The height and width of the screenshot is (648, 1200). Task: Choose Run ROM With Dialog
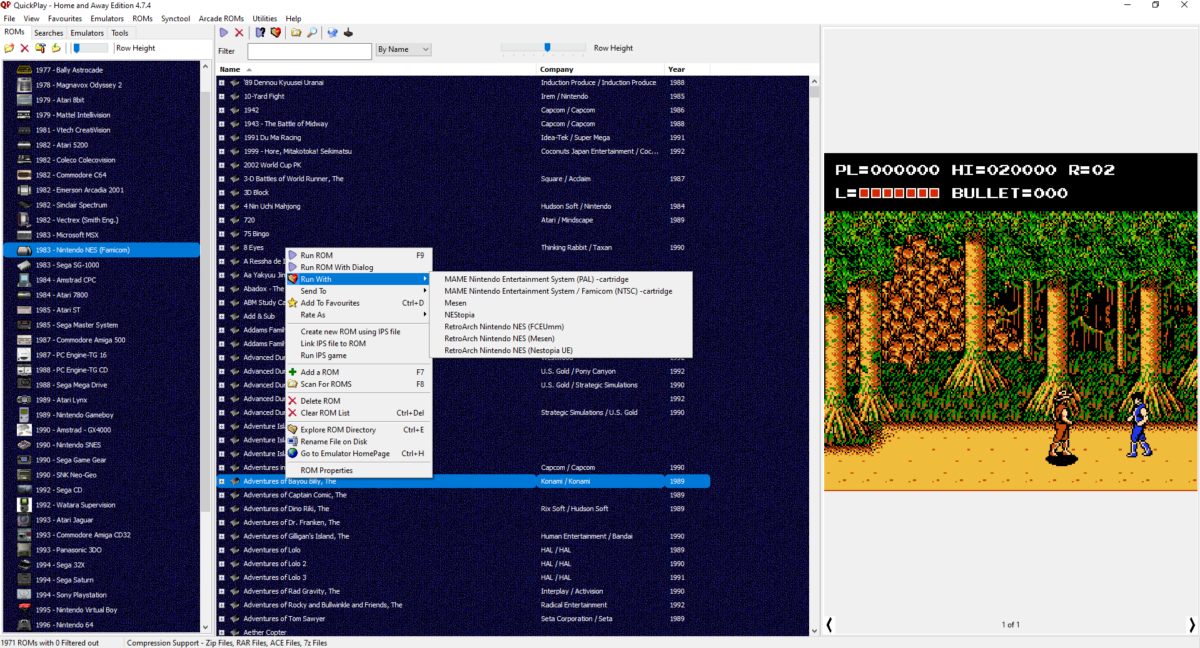pyautogui.click(x=359, y=267)
